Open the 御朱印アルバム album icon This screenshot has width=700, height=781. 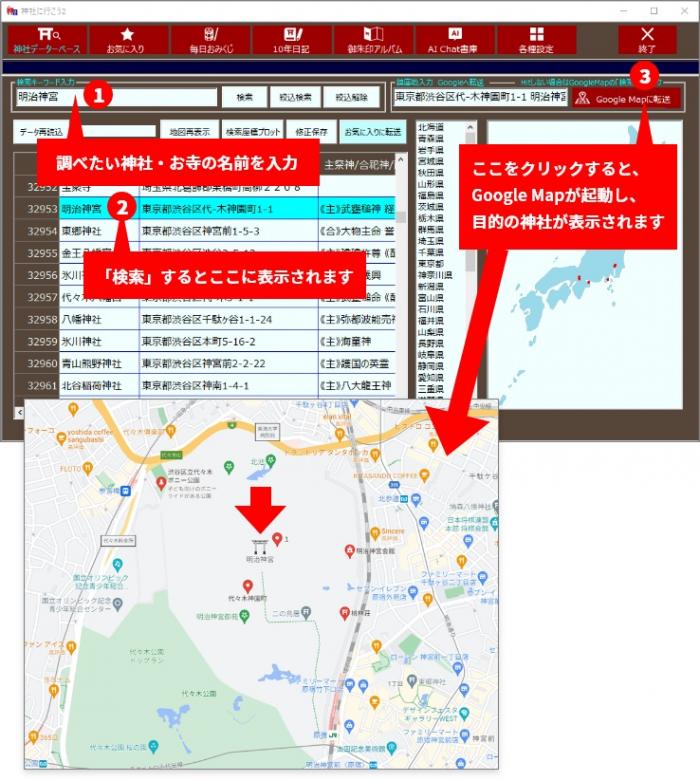374,40
